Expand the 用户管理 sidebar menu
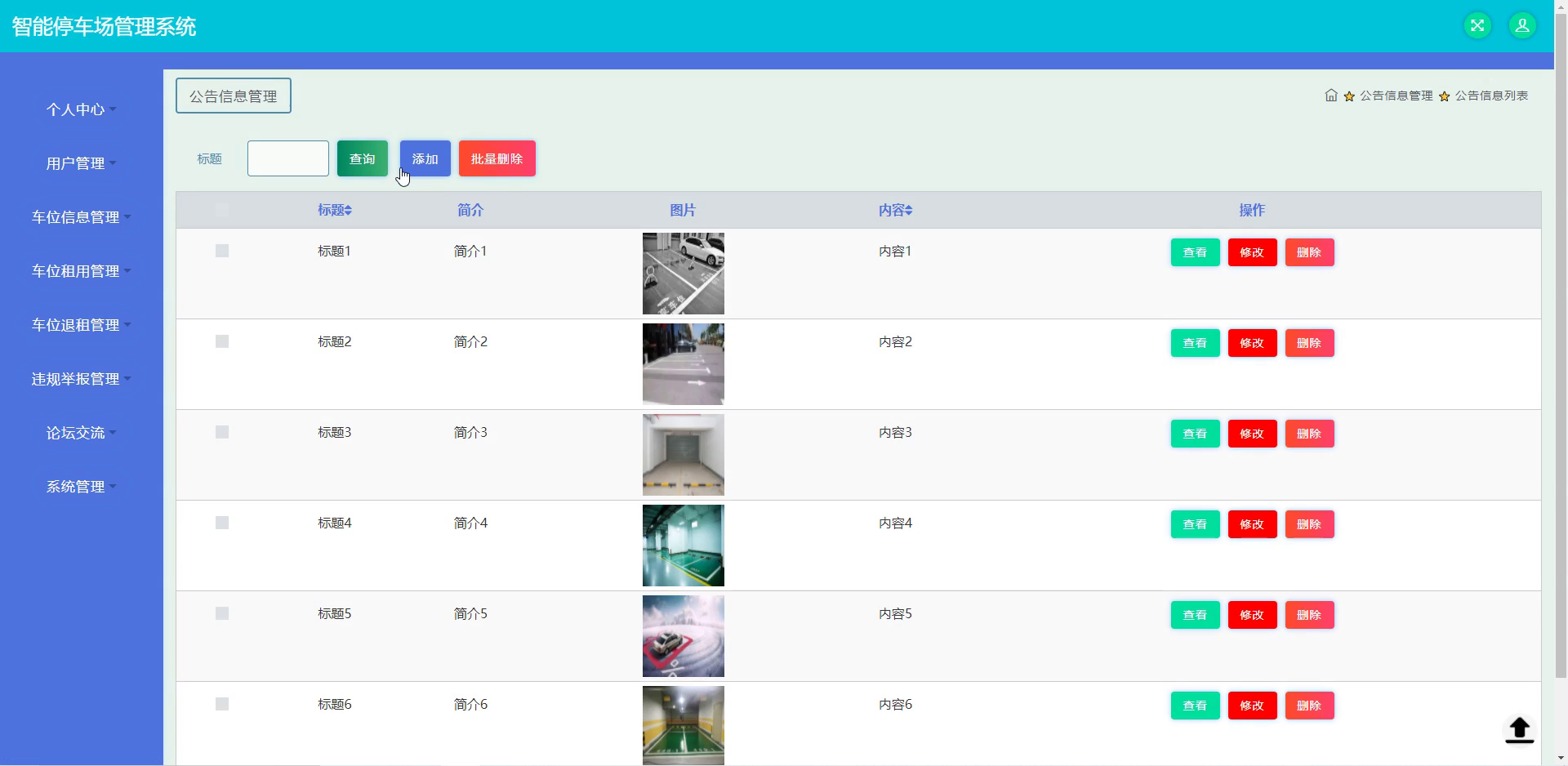 (81, 163)
